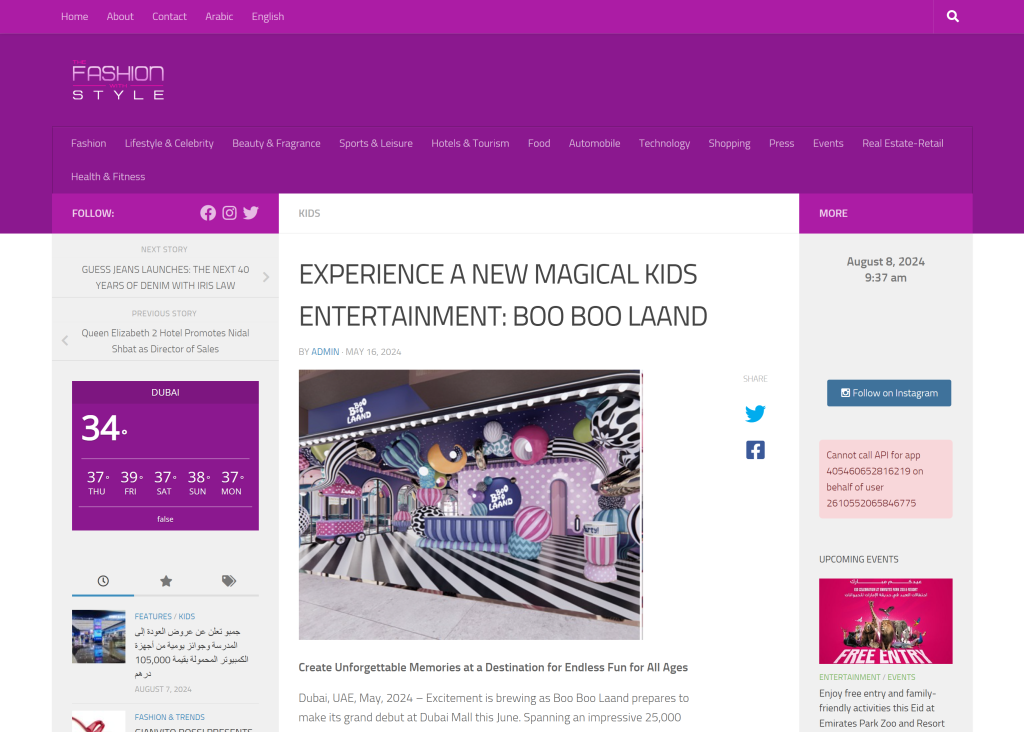The image size is (1024, 732).
Task: Open the search magnifier icon
Action: pos(953,16)
